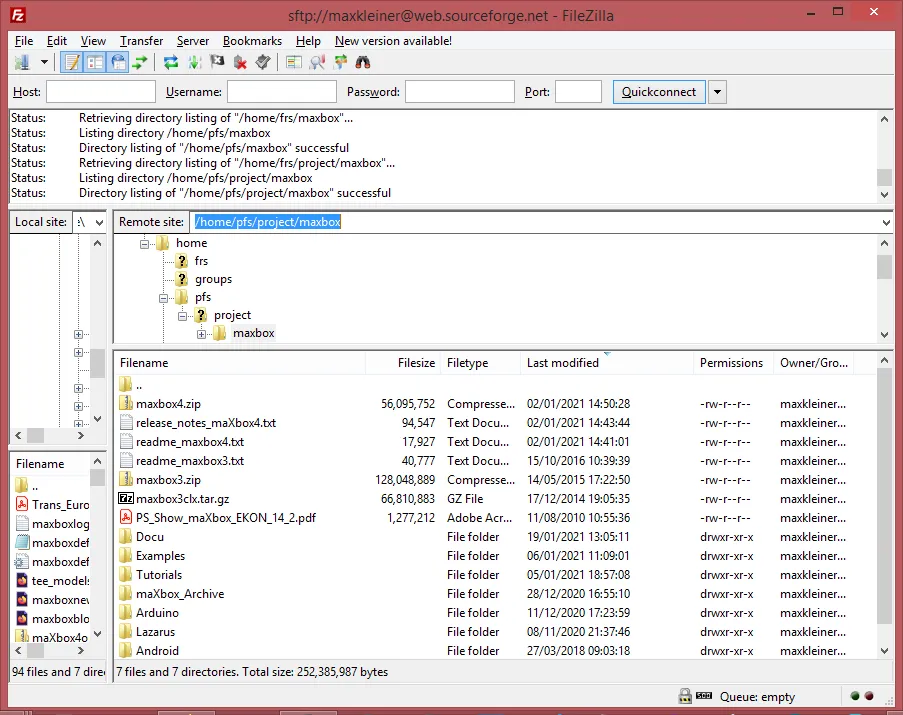This screenshot has width=903, height=715.
Task: Toggle synchronized browsing
Action: (x=341, y=62)
